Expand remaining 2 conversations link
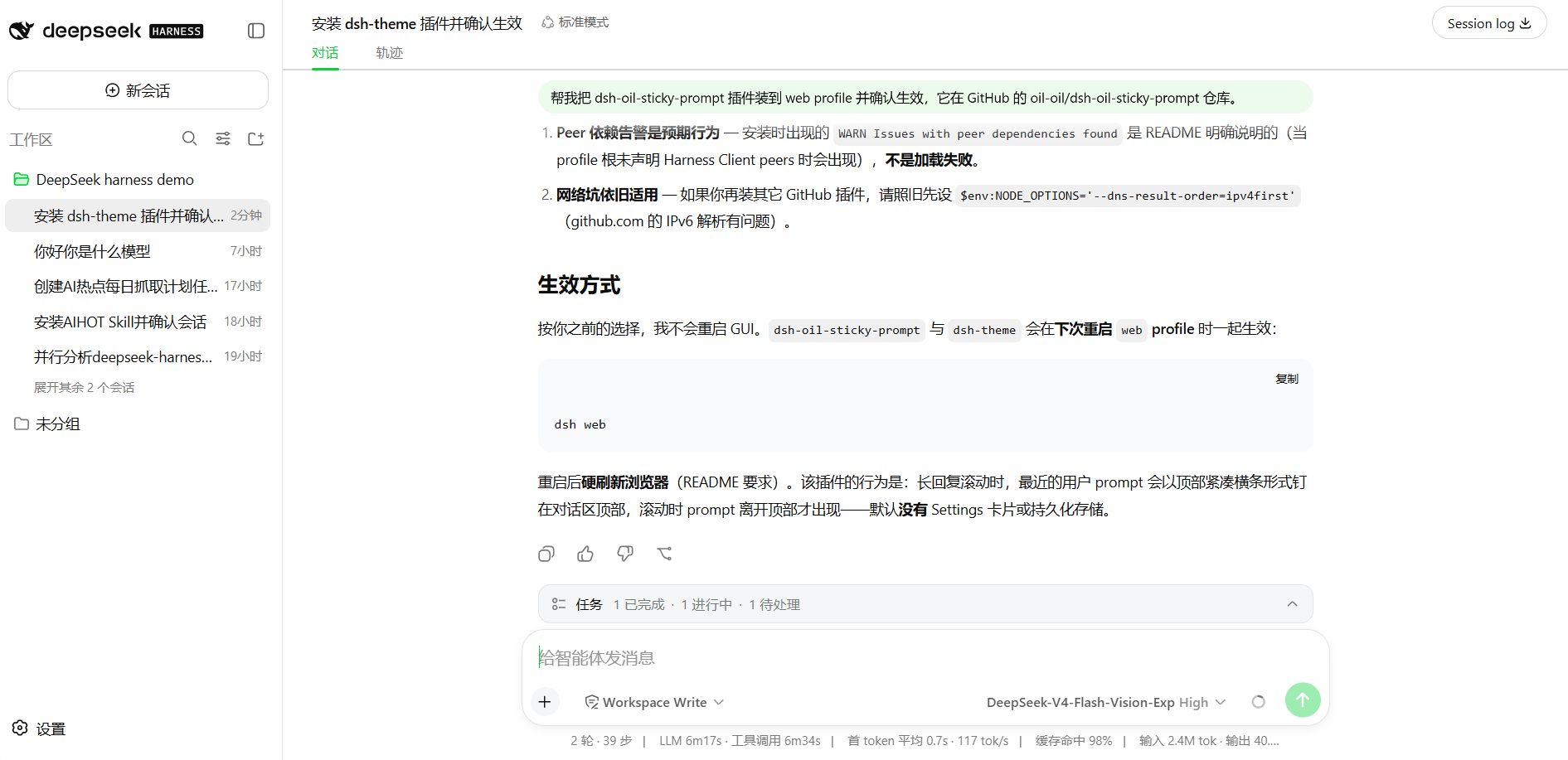This screenshot has width=1568, height=760. (x=84, y=387)
